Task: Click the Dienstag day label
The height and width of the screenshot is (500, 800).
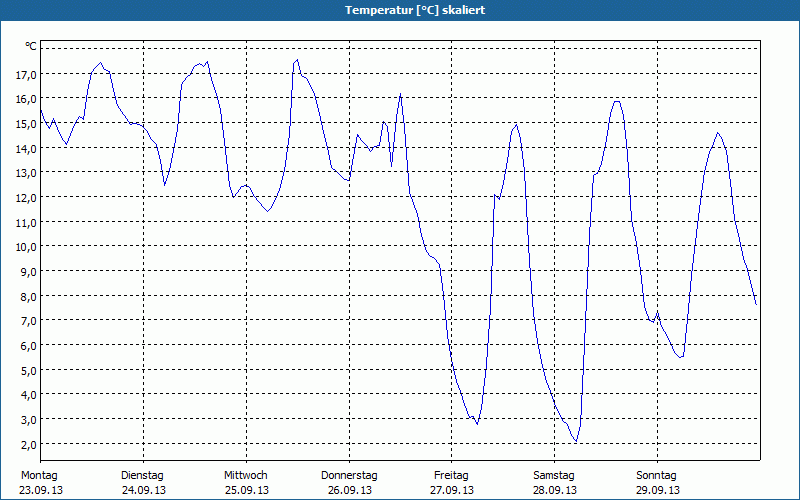Action: click(x=142, y=476)
